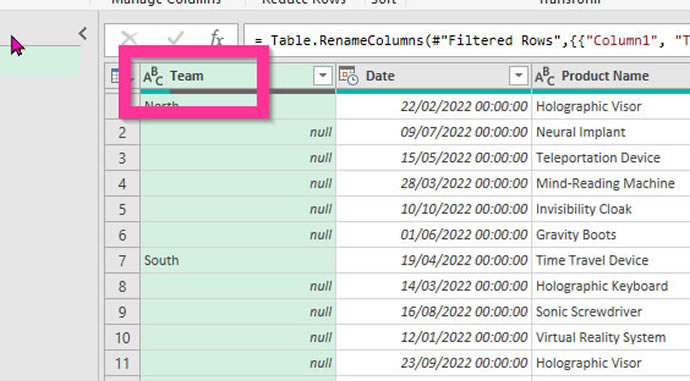Select row number 4
Image resolution: width=690 pixels, height=381 pixels.
122,183
